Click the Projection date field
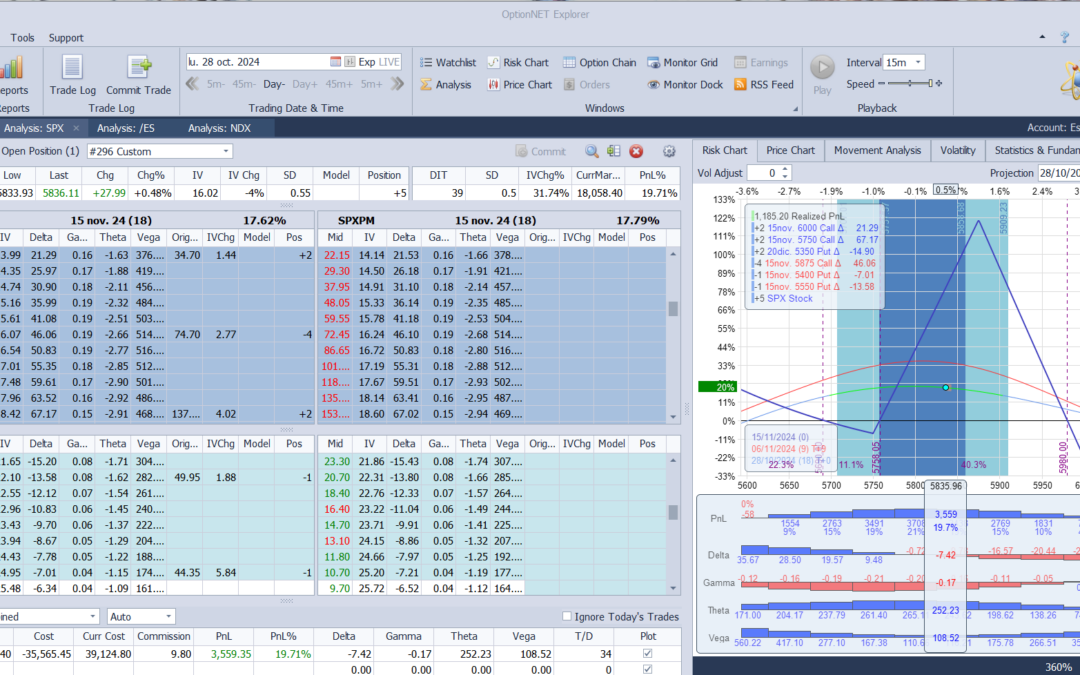Viewport: 1080px width, 675px height. pyautogui.click(x=1059, y=173)
